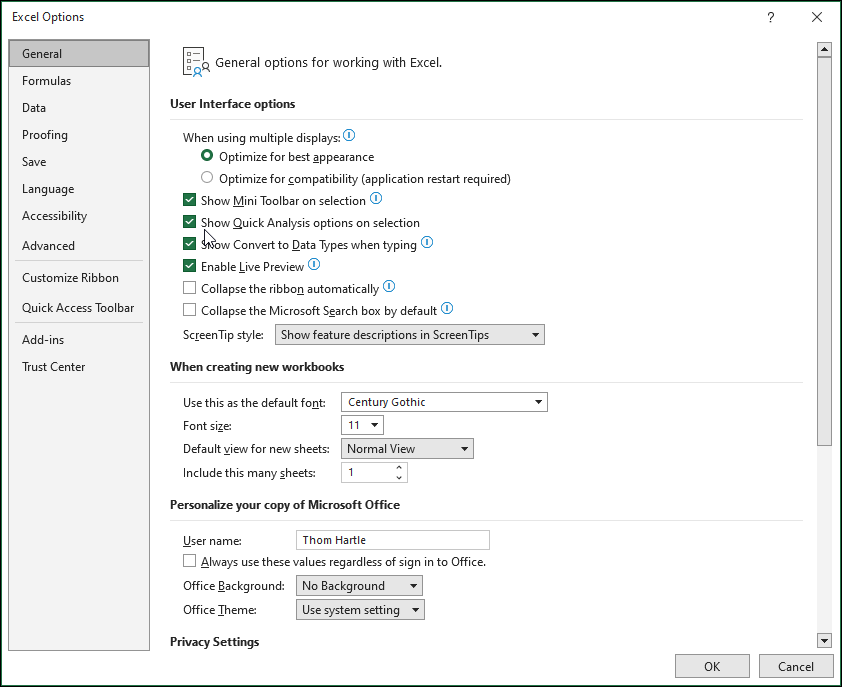Viewport: 842px width, 687px height.
Task: Open the Advanced category
Action: (79, 245)
